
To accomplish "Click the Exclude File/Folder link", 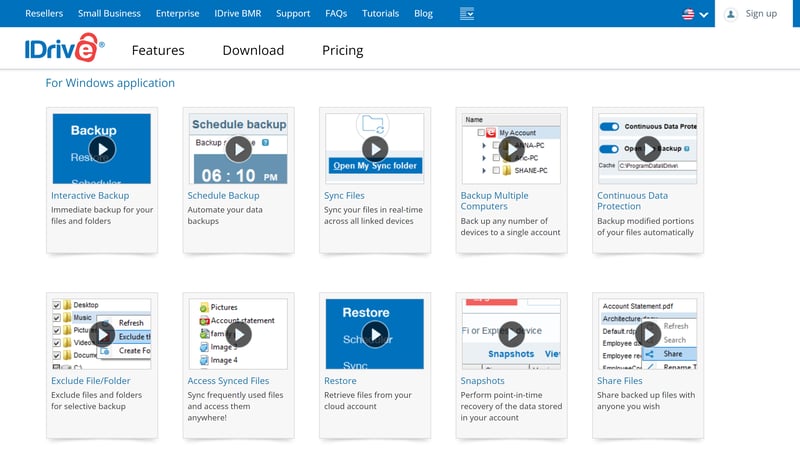I will click(x=91, y=381).
